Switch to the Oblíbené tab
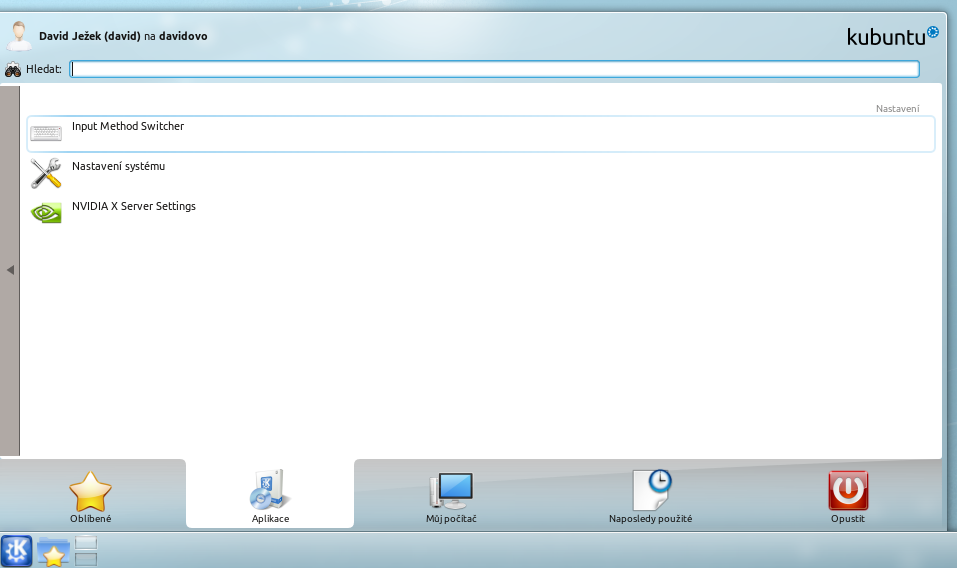The width and height of the screenshot is (957, 568). tap(90, 495)
